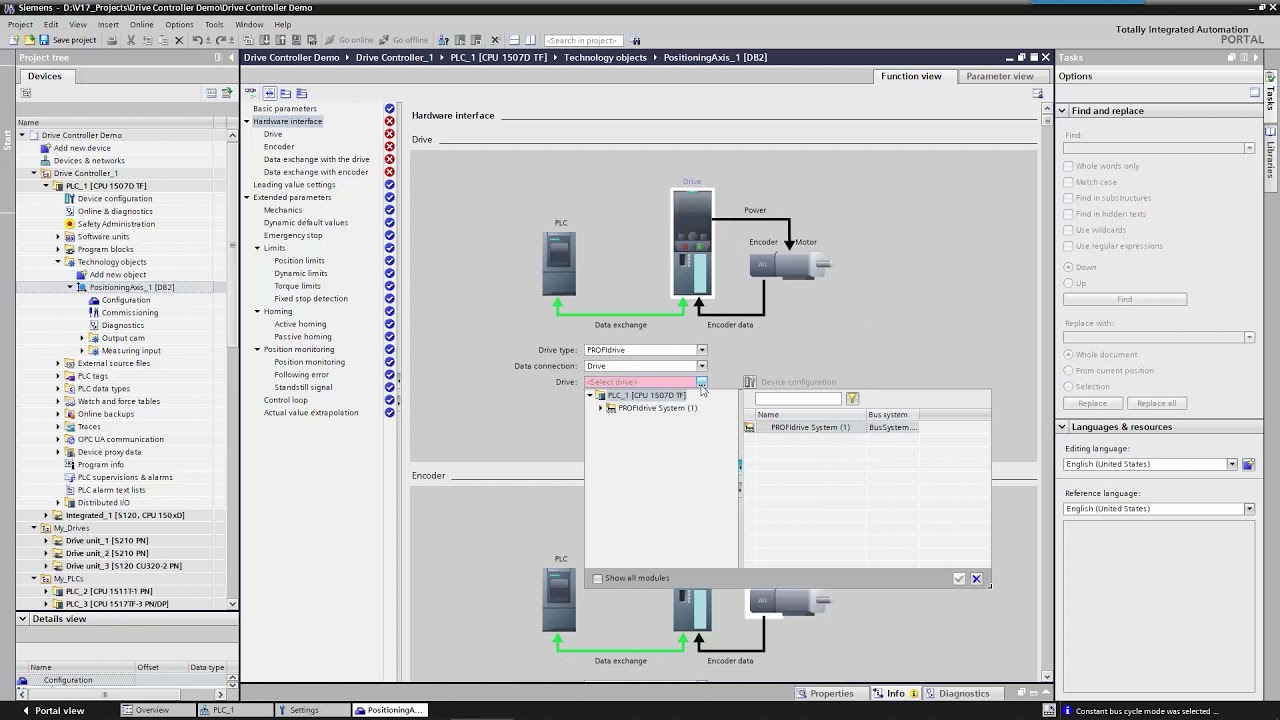
Task: Open Active homing parameter page
Action: 300,324
